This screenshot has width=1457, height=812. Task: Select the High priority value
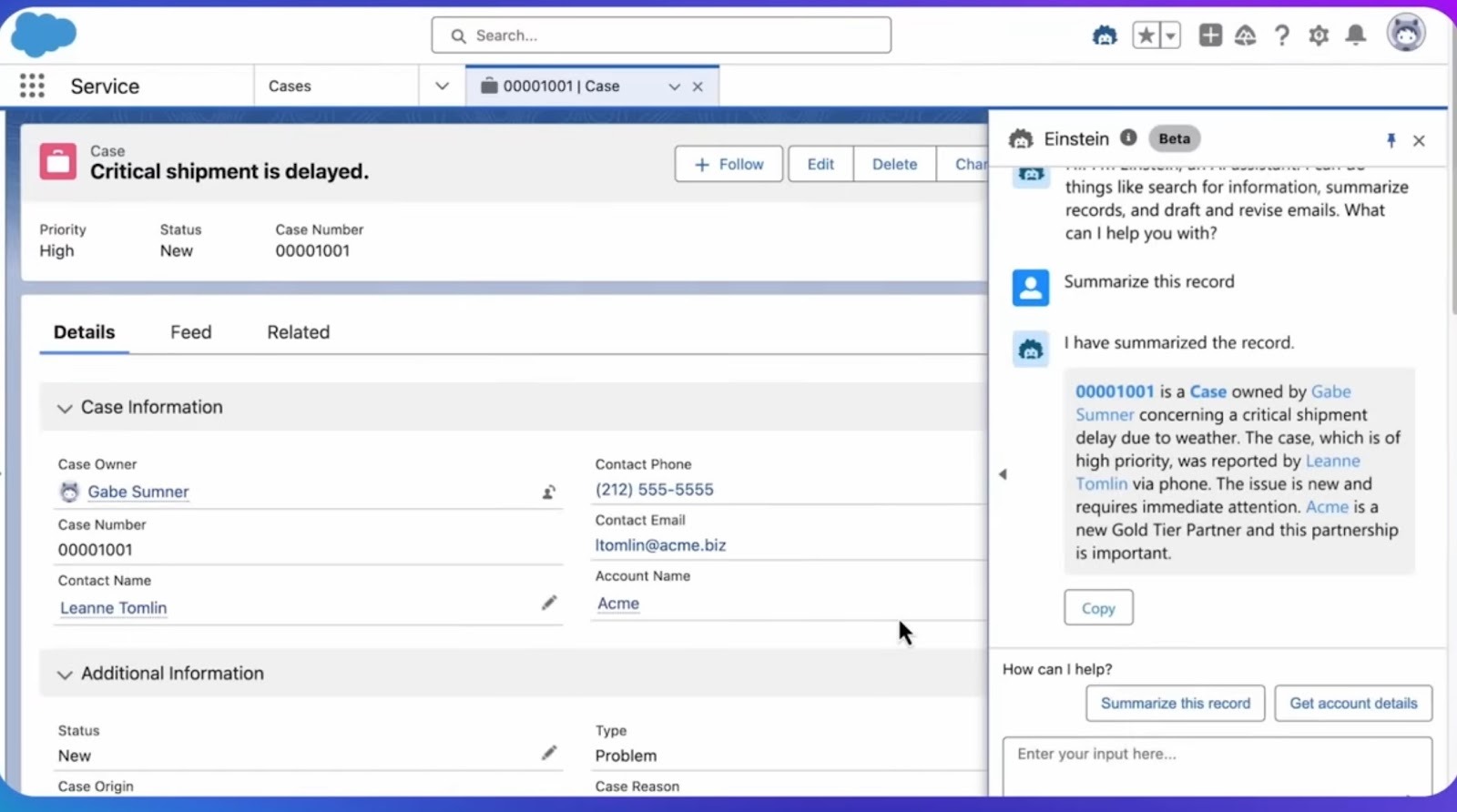(56, 250)
